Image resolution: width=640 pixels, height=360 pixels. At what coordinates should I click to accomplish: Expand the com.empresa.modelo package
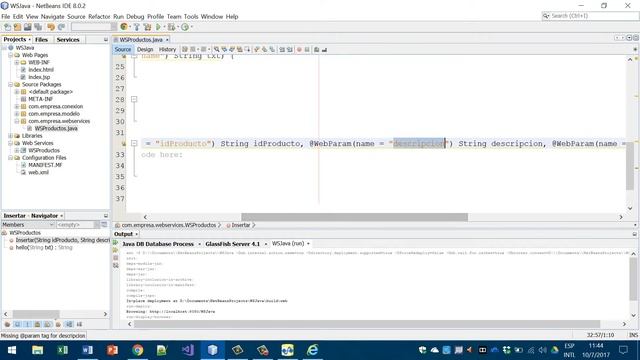17,114
